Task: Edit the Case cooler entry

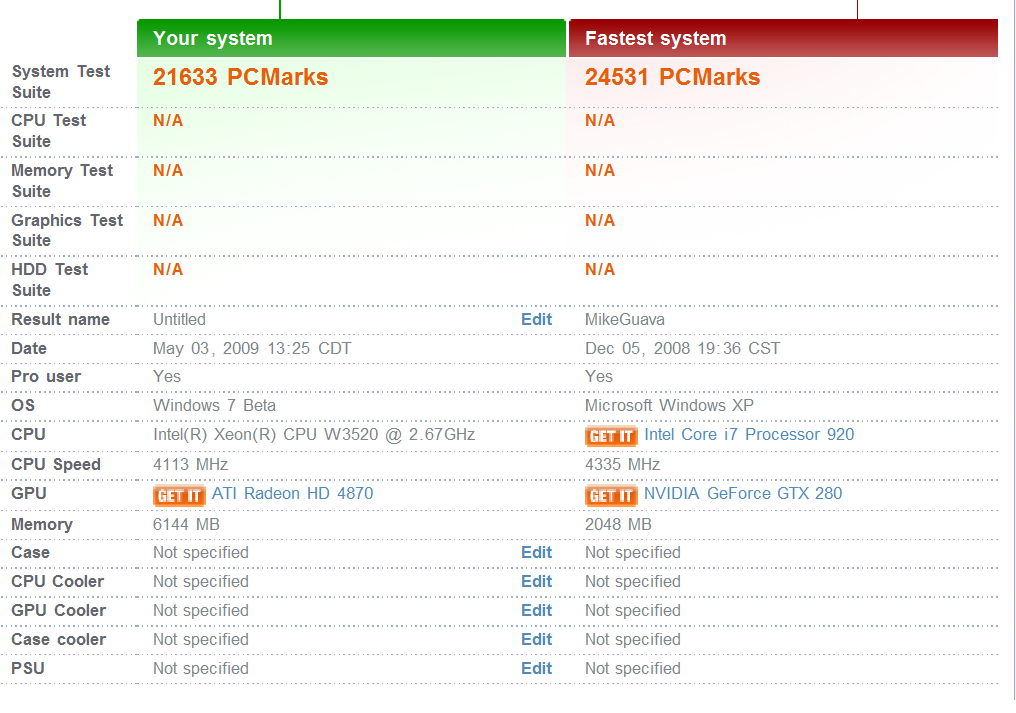Action: [x=537, y=640]
